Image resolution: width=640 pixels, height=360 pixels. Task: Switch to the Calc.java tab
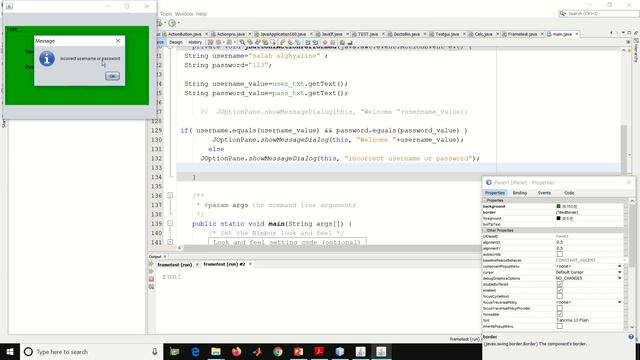click(x=483, y=34)
